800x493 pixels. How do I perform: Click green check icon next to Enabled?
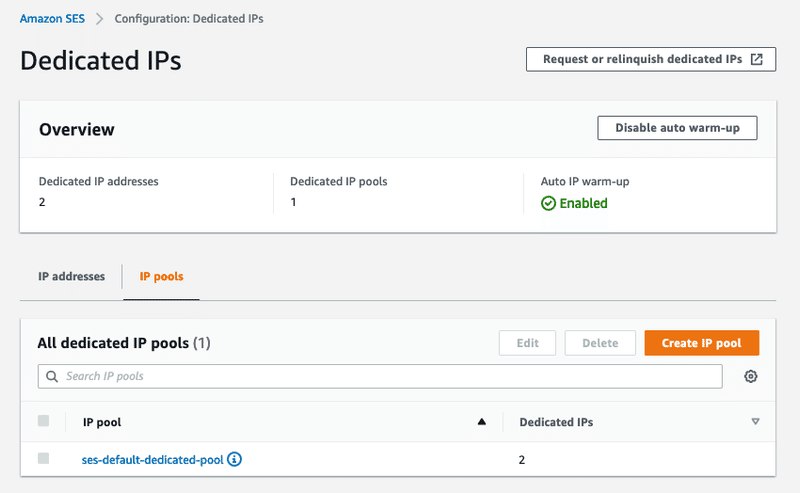pos(548,204)
